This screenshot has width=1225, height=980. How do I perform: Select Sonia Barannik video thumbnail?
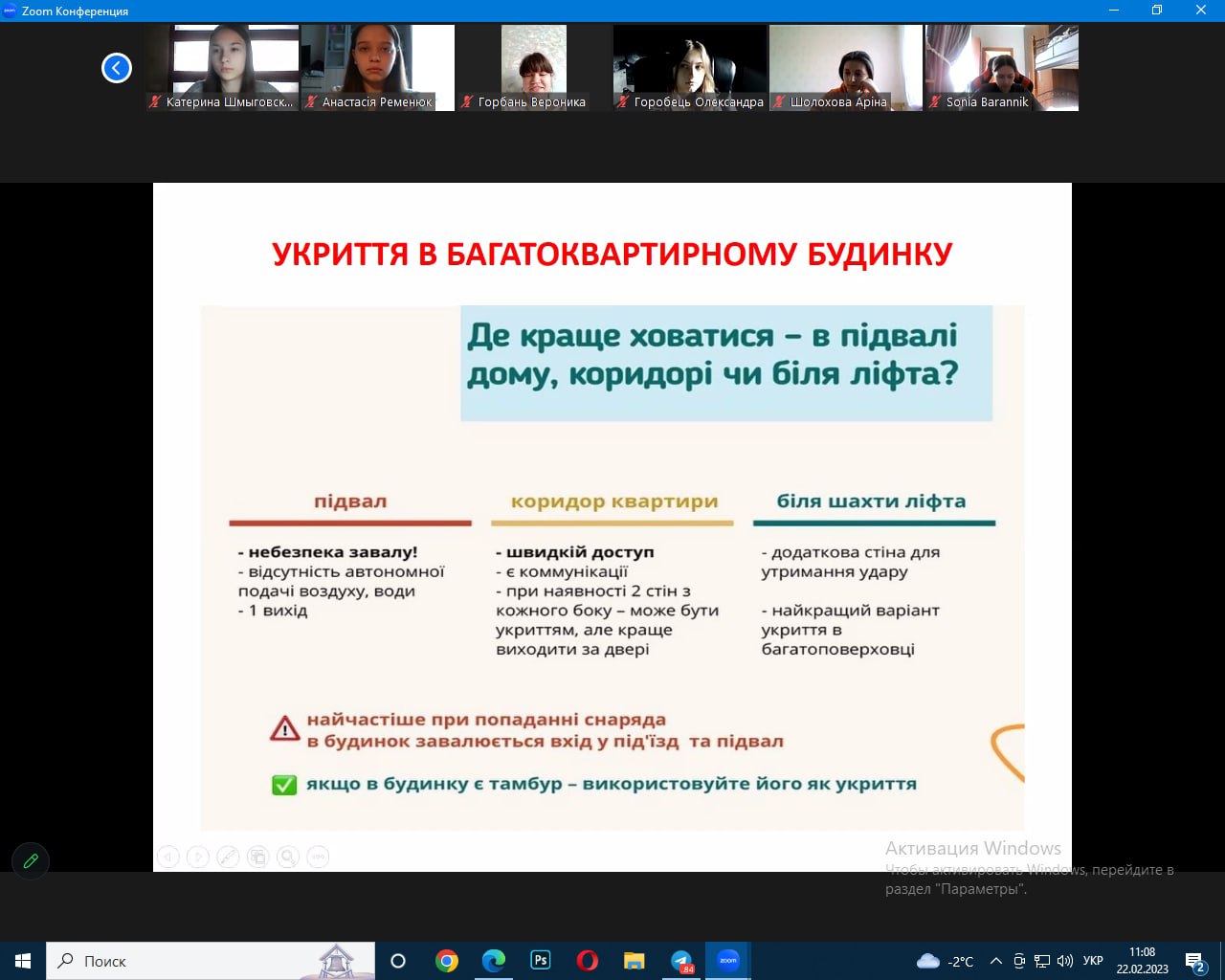coord(1001,68)
